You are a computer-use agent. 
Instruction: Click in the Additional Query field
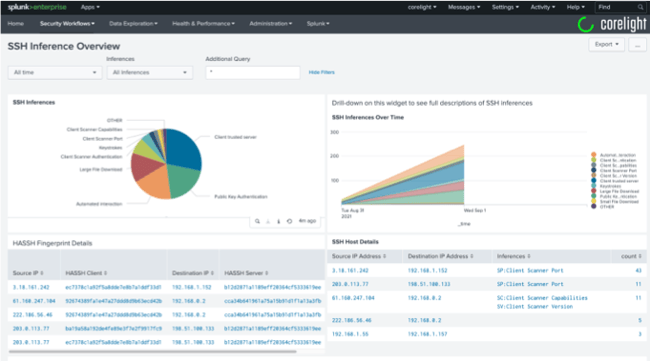[252, 73]
